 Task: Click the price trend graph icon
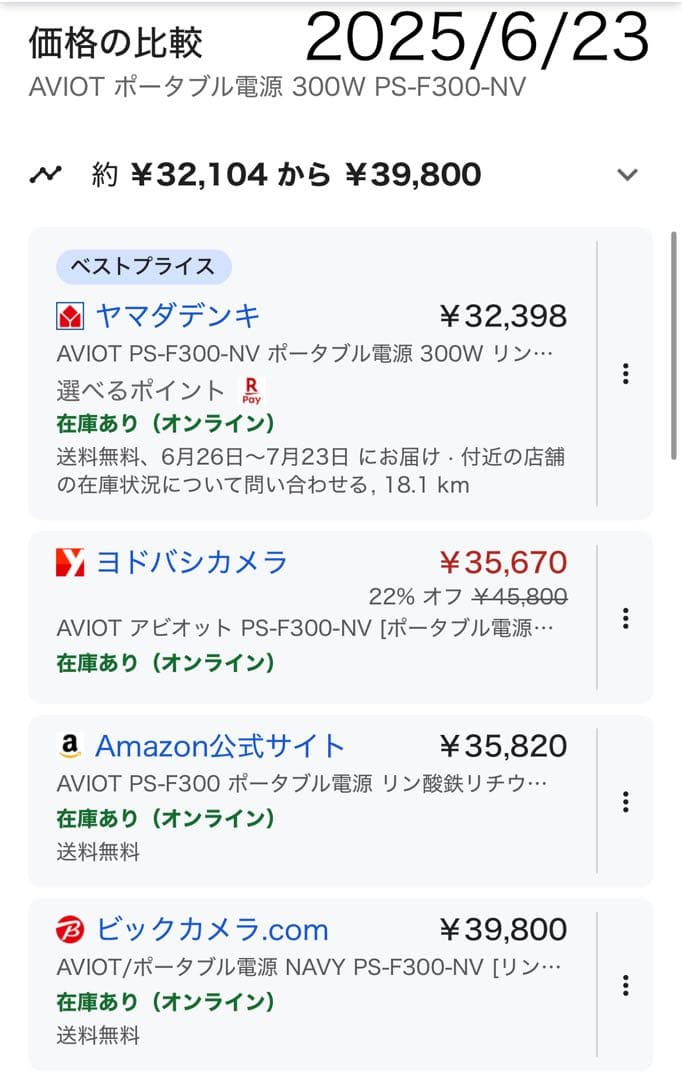pos(44,173)
